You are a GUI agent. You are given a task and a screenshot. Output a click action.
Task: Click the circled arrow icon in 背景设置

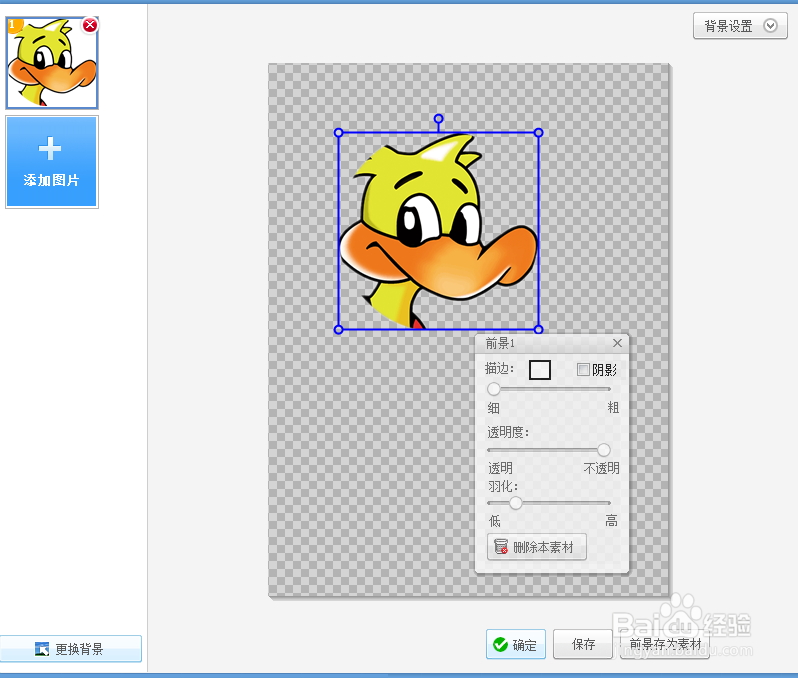[x=771, y=26]
